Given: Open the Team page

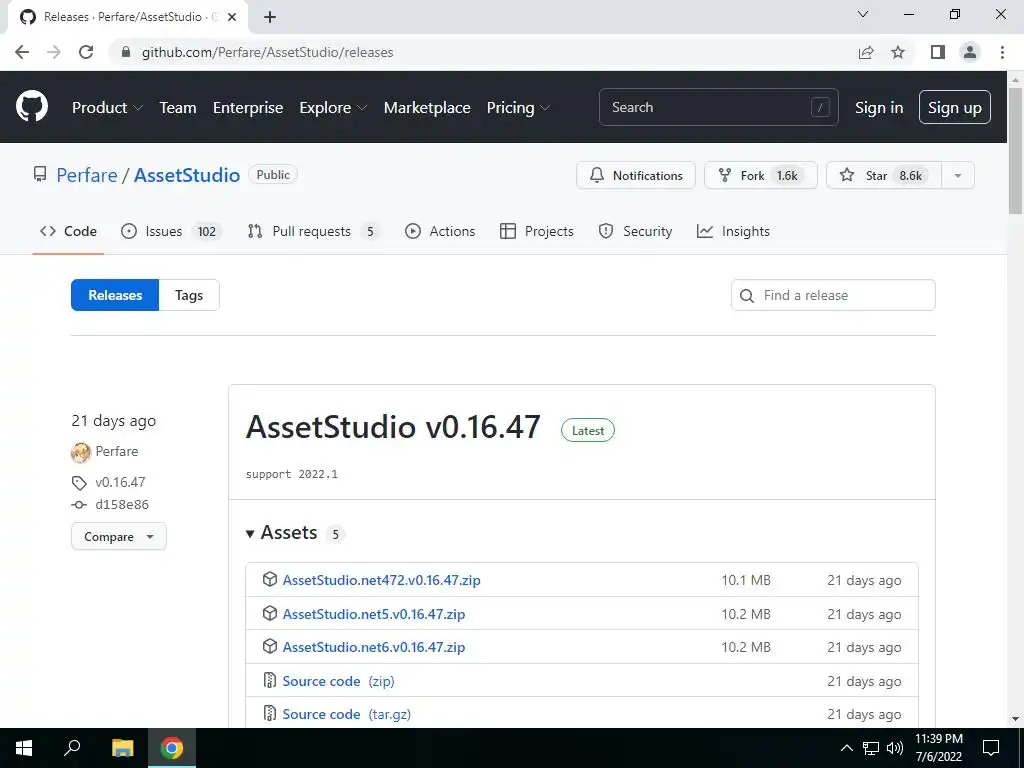Looking at the screenshot, I should point(178,108).
